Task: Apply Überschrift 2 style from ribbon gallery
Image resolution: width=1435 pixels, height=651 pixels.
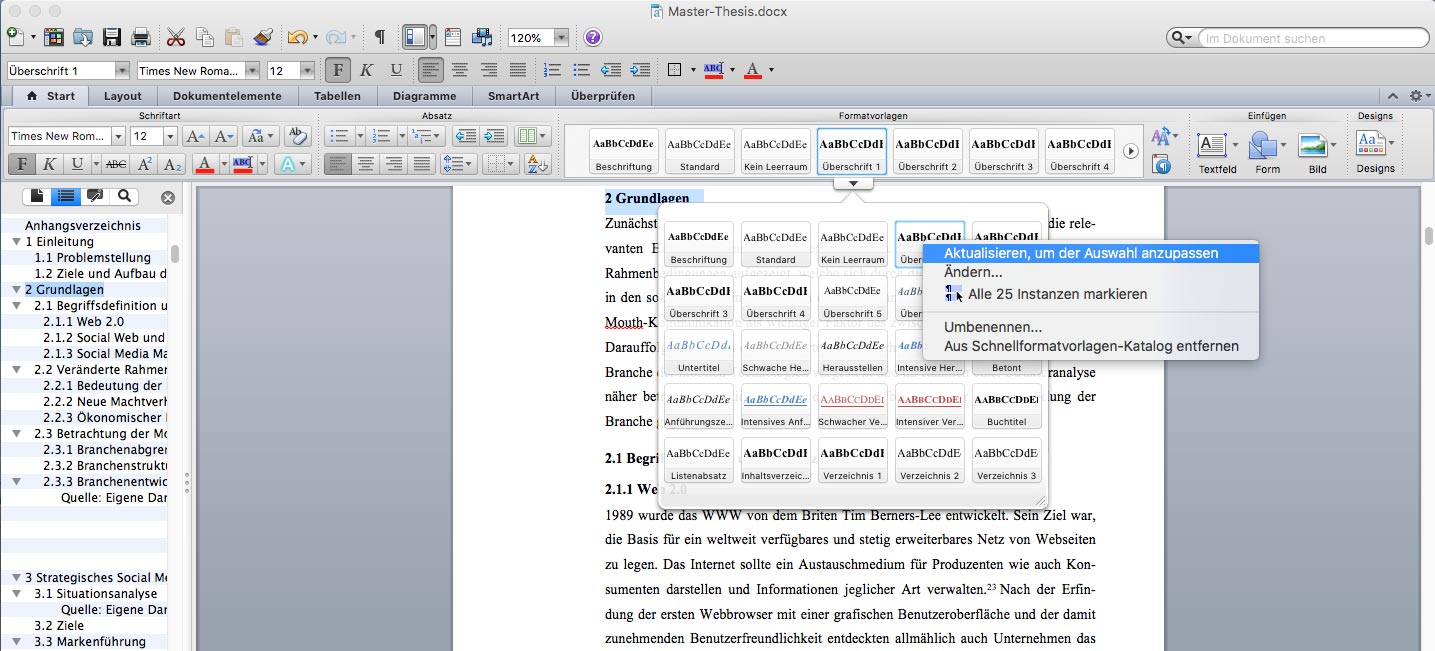Action: click(x=927, y=151)
